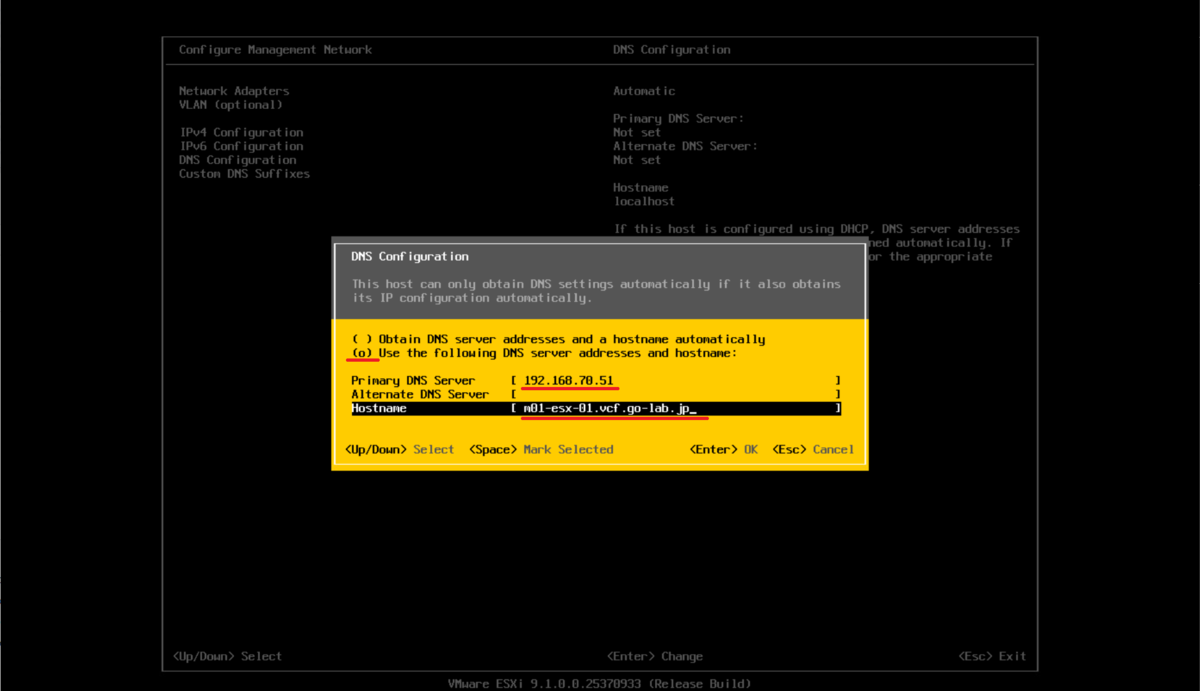
Task: Click <Esc> Exit at screen bottom
Action: click(992, 657)
